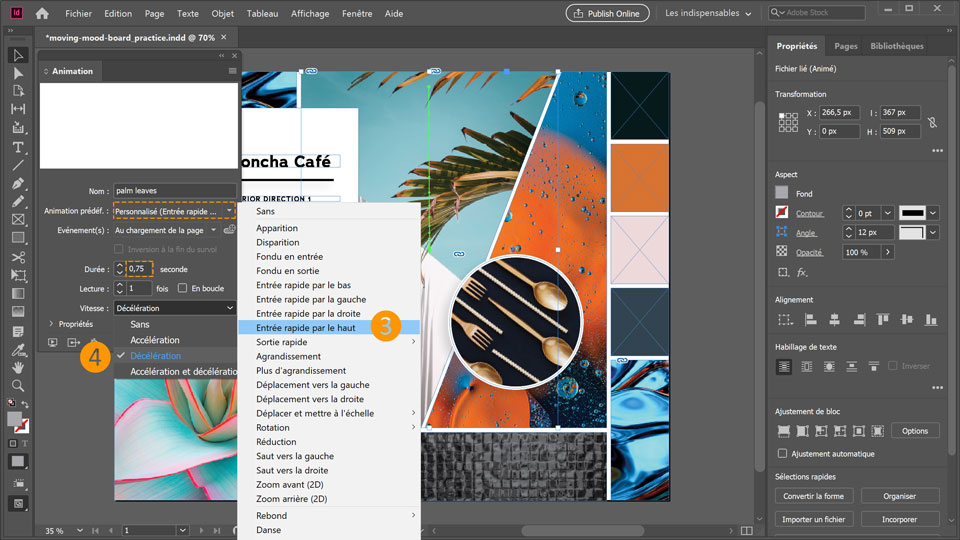Click the Importer un fichier button
Viewport: 960px width, 540px height.
point(814,519)
